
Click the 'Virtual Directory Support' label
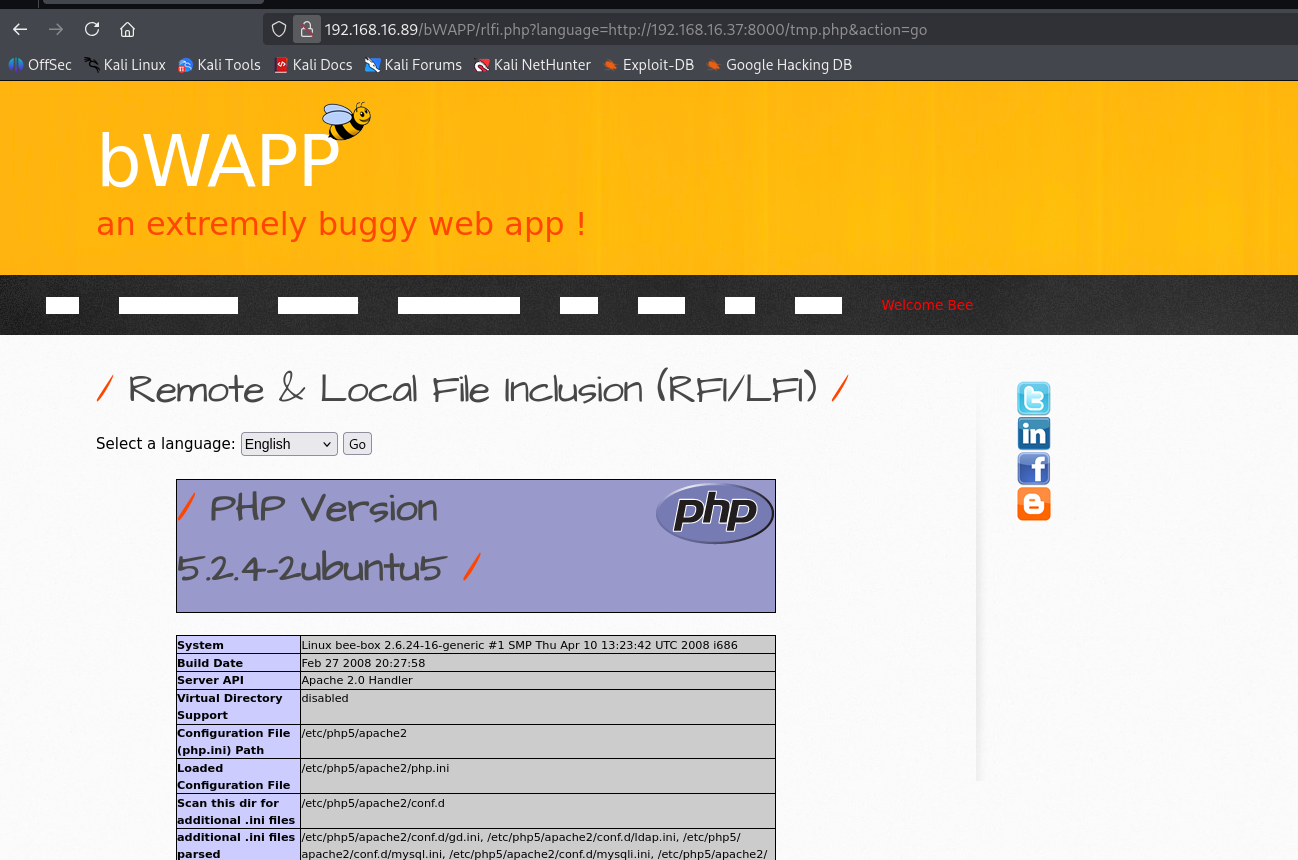[x=230, y=707]
